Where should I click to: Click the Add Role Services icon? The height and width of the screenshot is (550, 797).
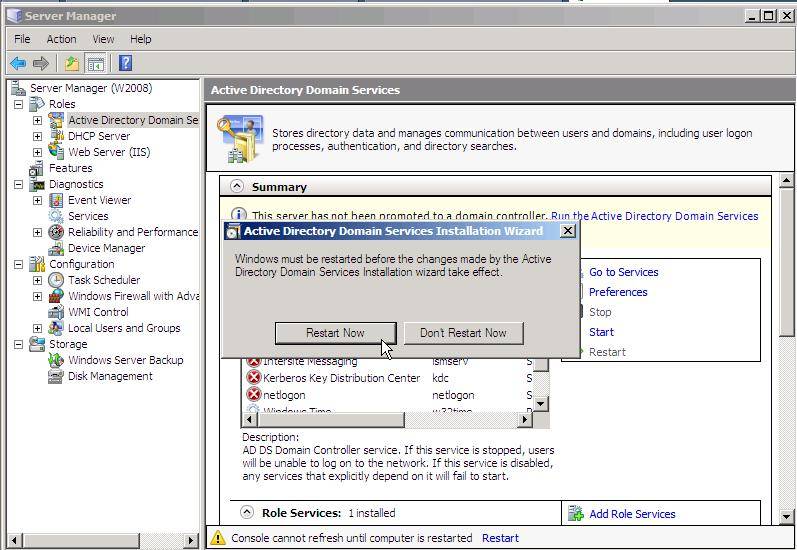pos(576,513)
